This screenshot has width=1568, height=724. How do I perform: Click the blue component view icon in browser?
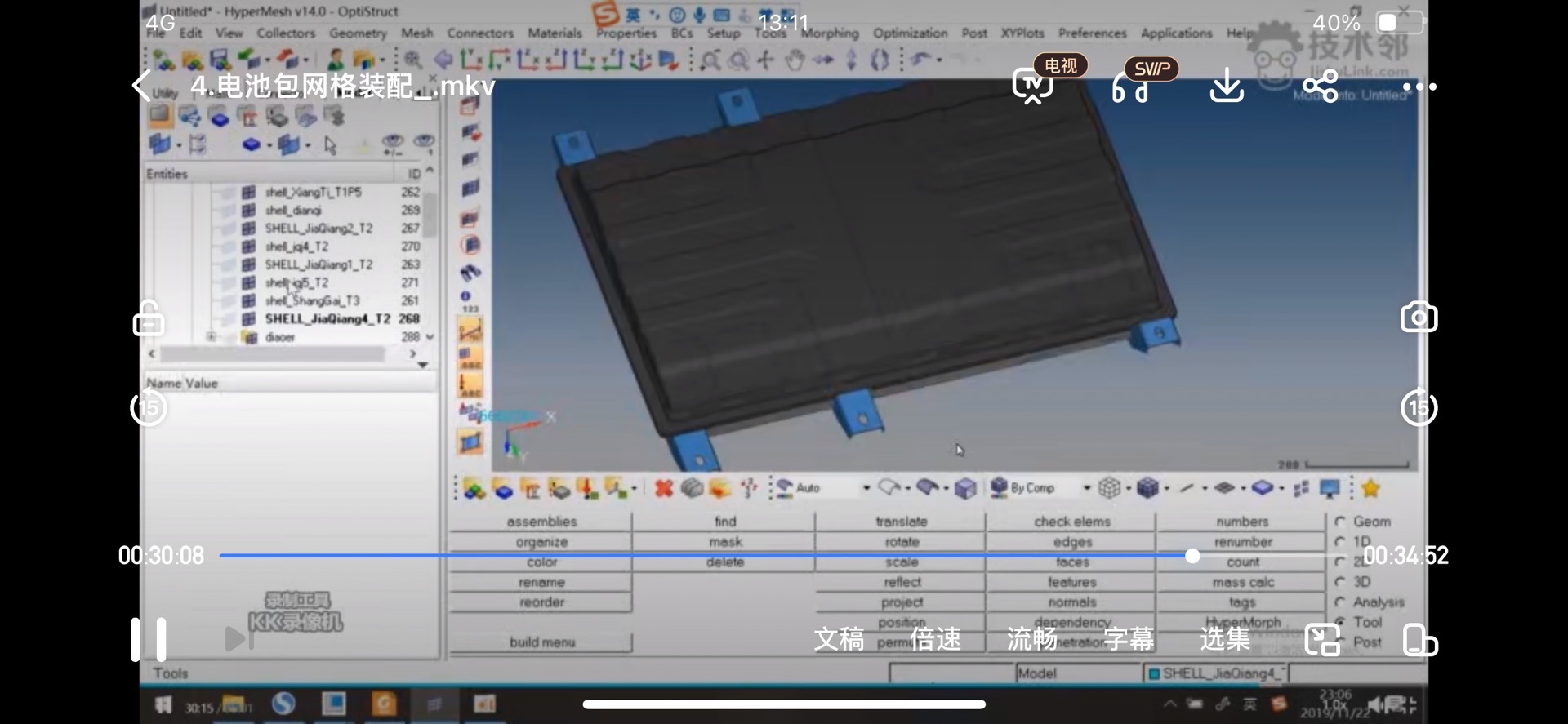pos(251,144)
